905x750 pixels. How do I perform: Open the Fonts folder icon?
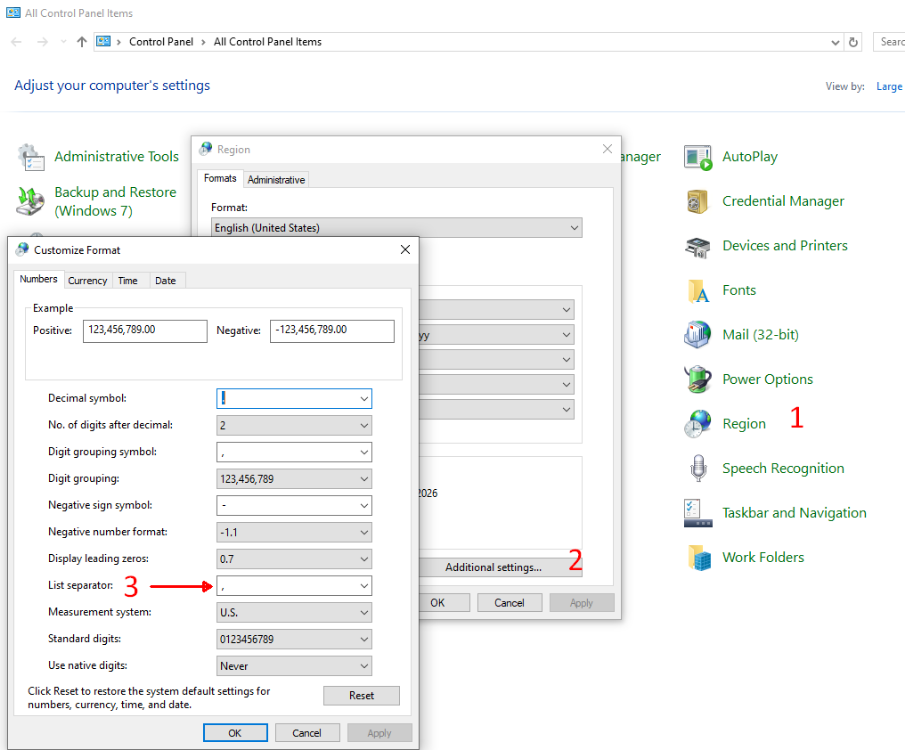click(x=697, y=291)
